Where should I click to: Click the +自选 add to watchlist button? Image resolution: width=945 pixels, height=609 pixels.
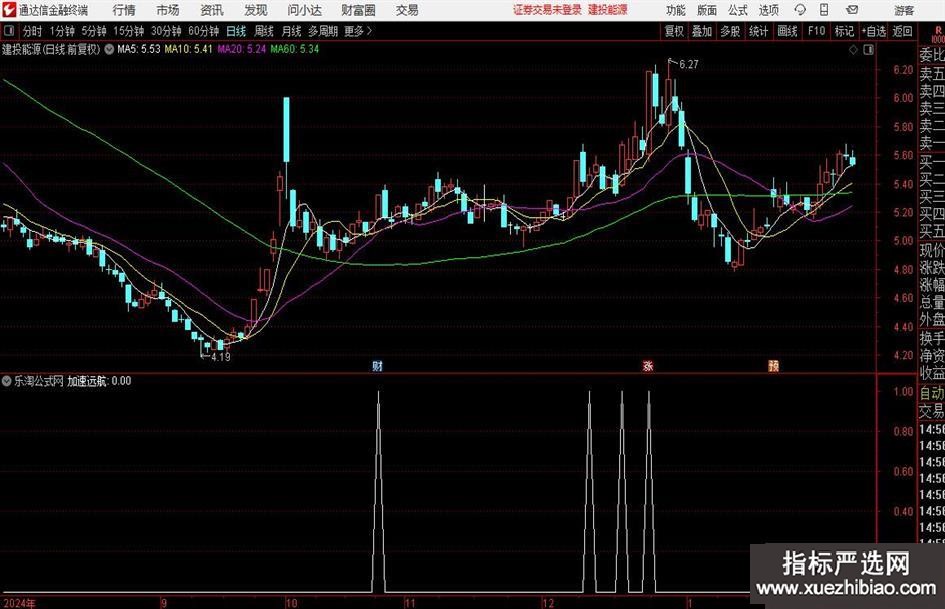coord(873,31)
